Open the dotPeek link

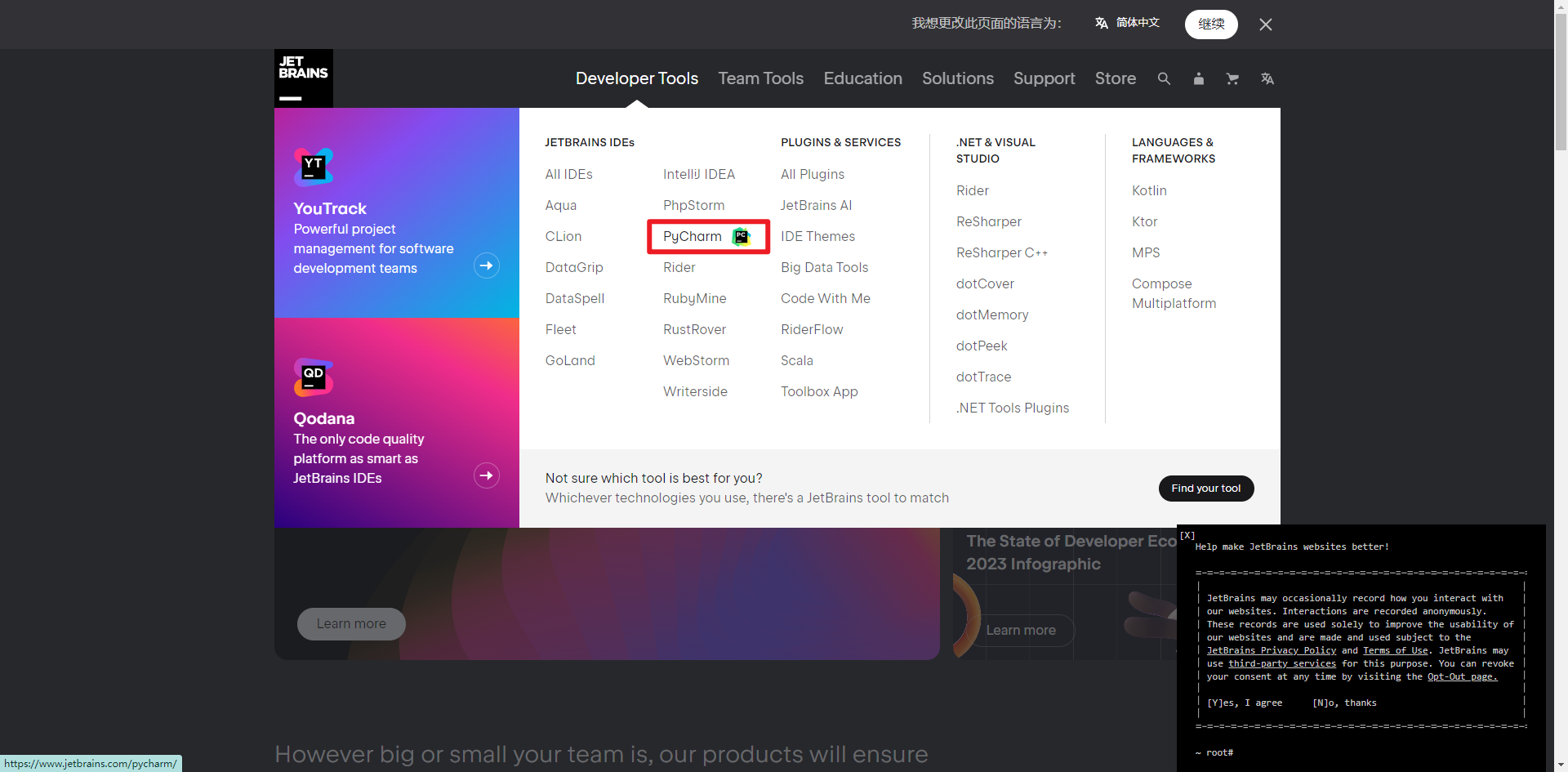(982, 346)
